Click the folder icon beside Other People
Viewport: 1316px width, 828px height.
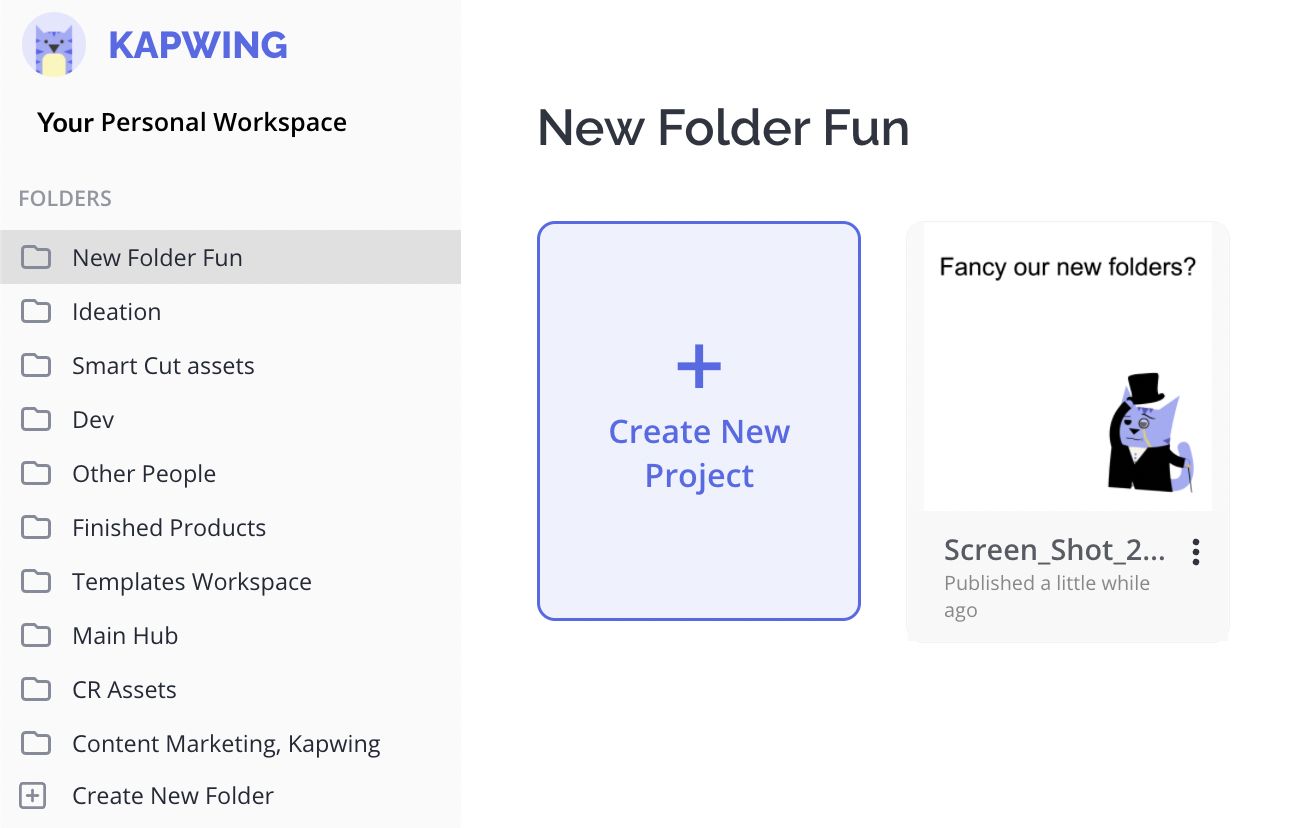36,474
